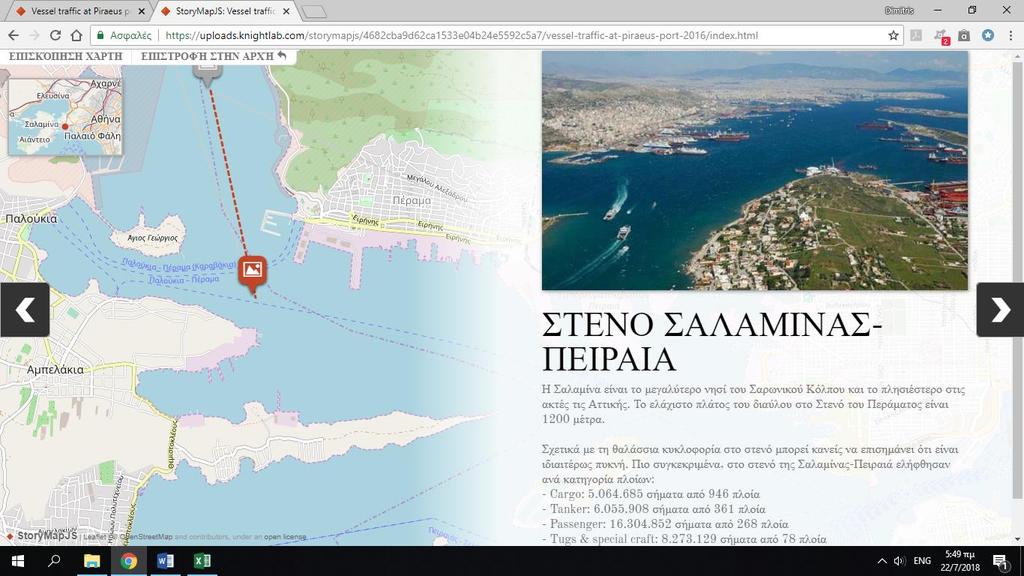Viewport: 1024px width, 576px height.
Task: Click the Tugs & special craft line
Action: [684, 539]
